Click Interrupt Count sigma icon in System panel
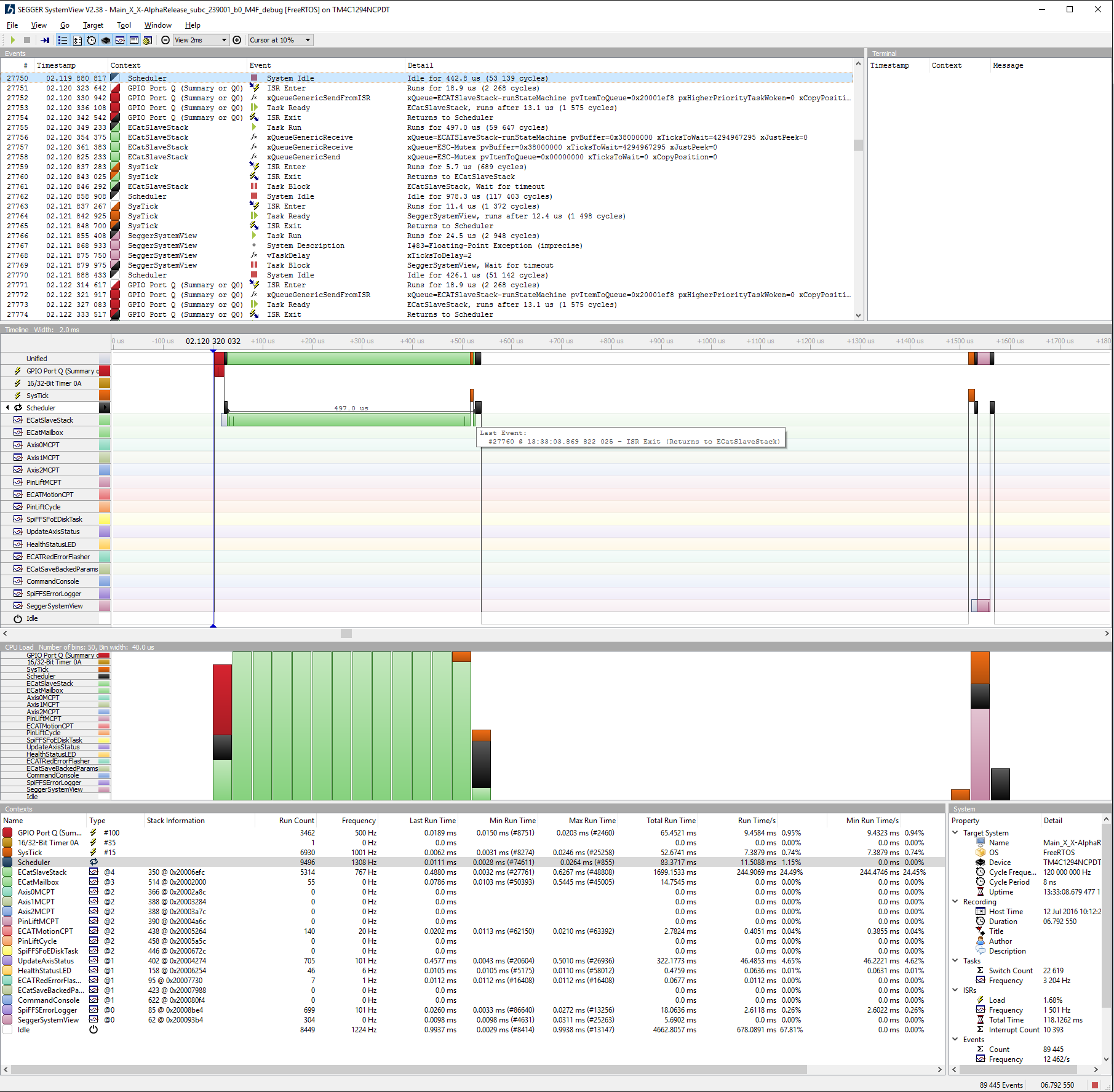The width and height of the screenshot is (1114, 1092). pyautogui.click(x=981, y=1029)
